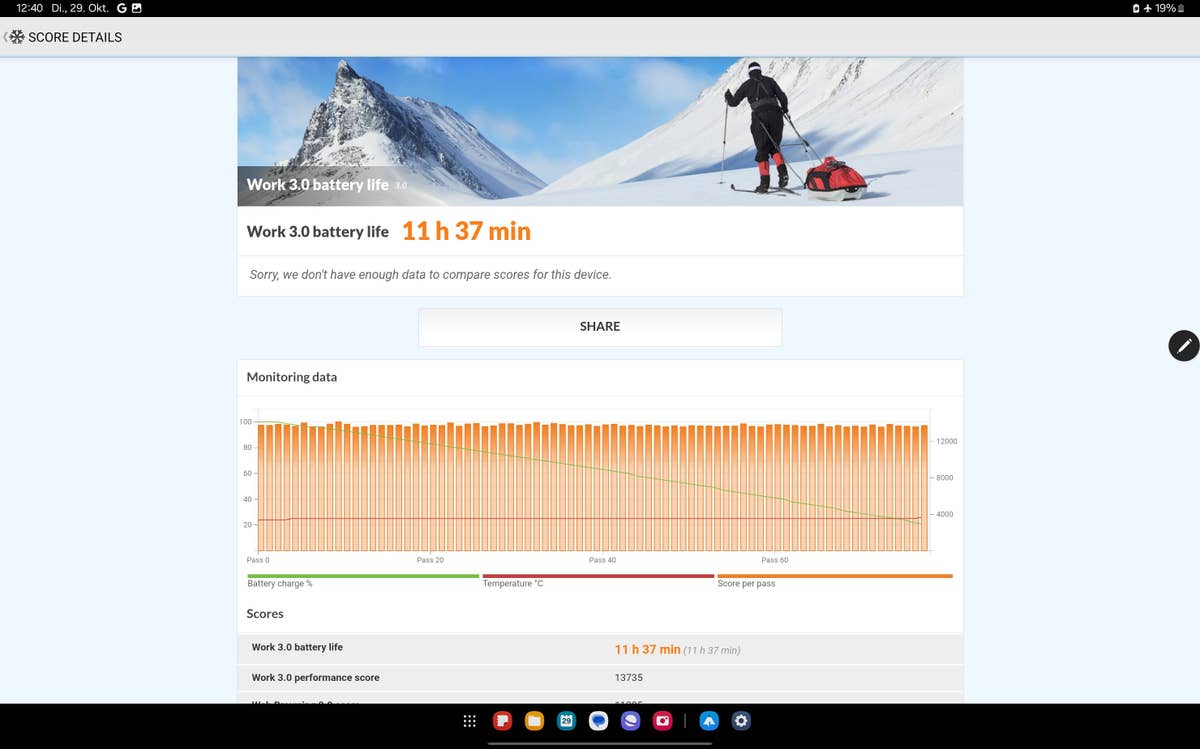Tap the Work 3.0 battery life banner image
The image size is (1200, 749).
(600, 131)
